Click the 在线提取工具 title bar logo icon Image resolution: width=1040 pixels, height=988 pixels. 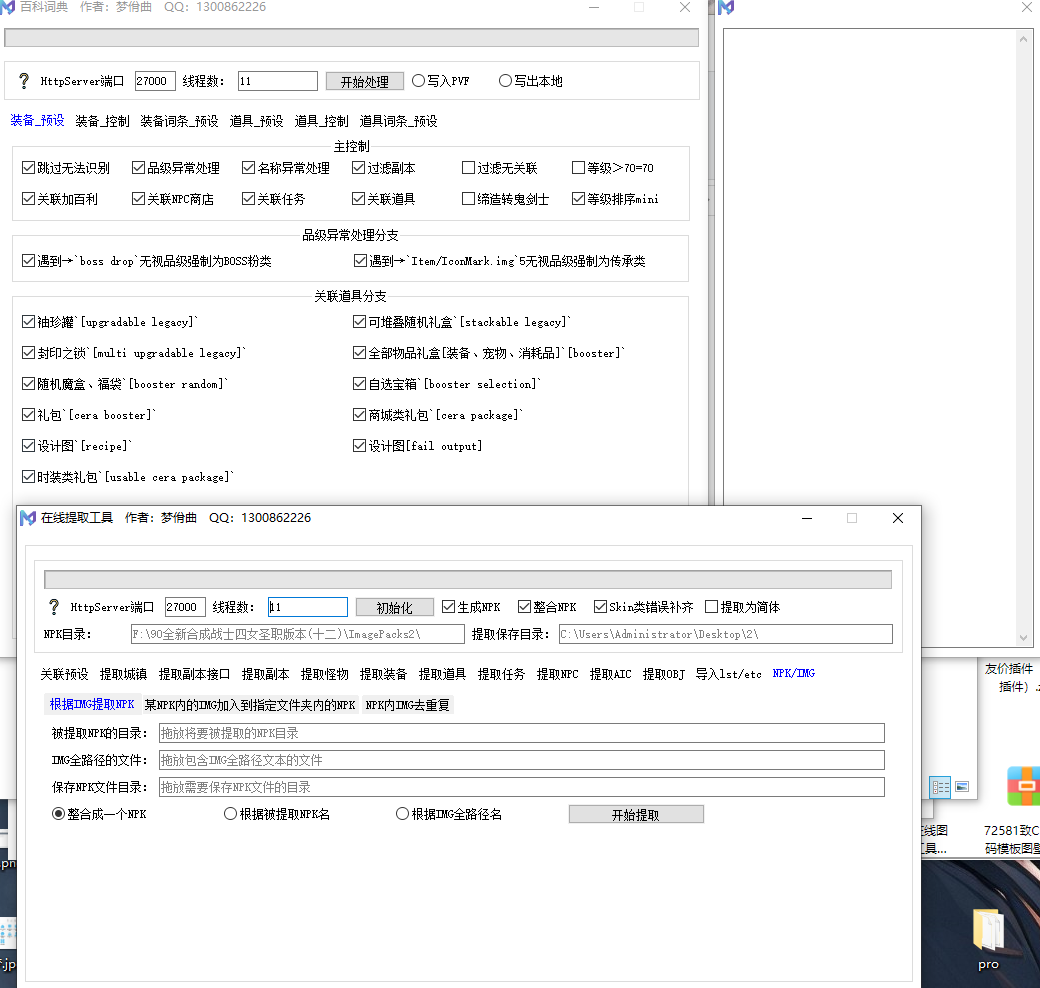click(28, 518)
